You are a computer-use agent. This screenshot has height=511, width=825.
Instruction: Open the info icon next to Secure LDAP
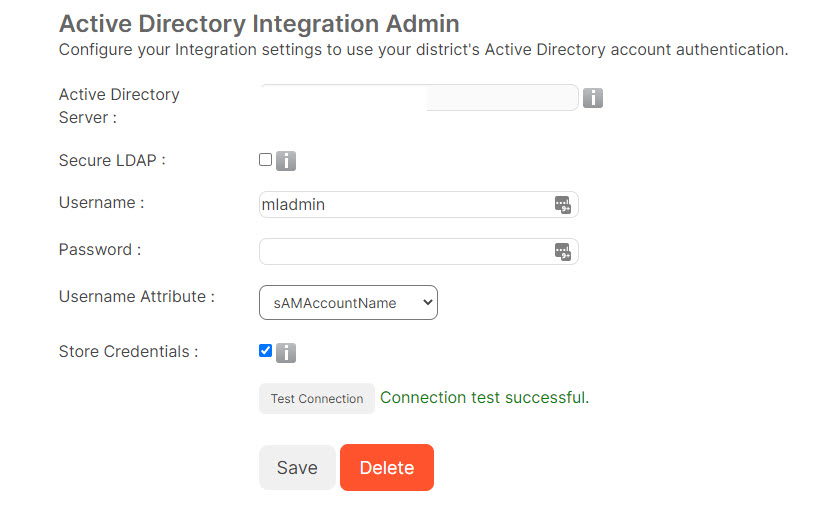tap(286, 161)
